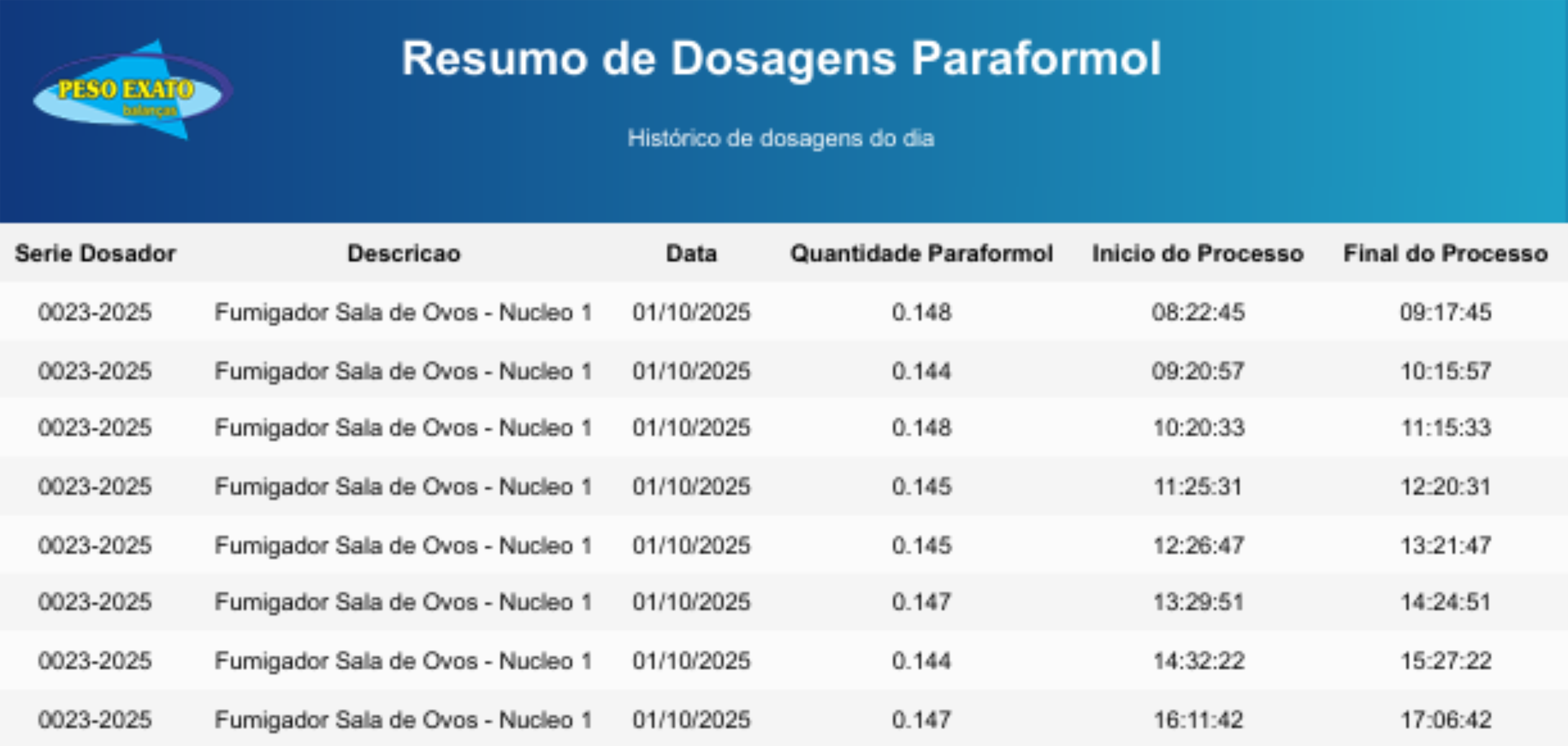Click the 12:26:47 start time cell

tap(1198, 545)
